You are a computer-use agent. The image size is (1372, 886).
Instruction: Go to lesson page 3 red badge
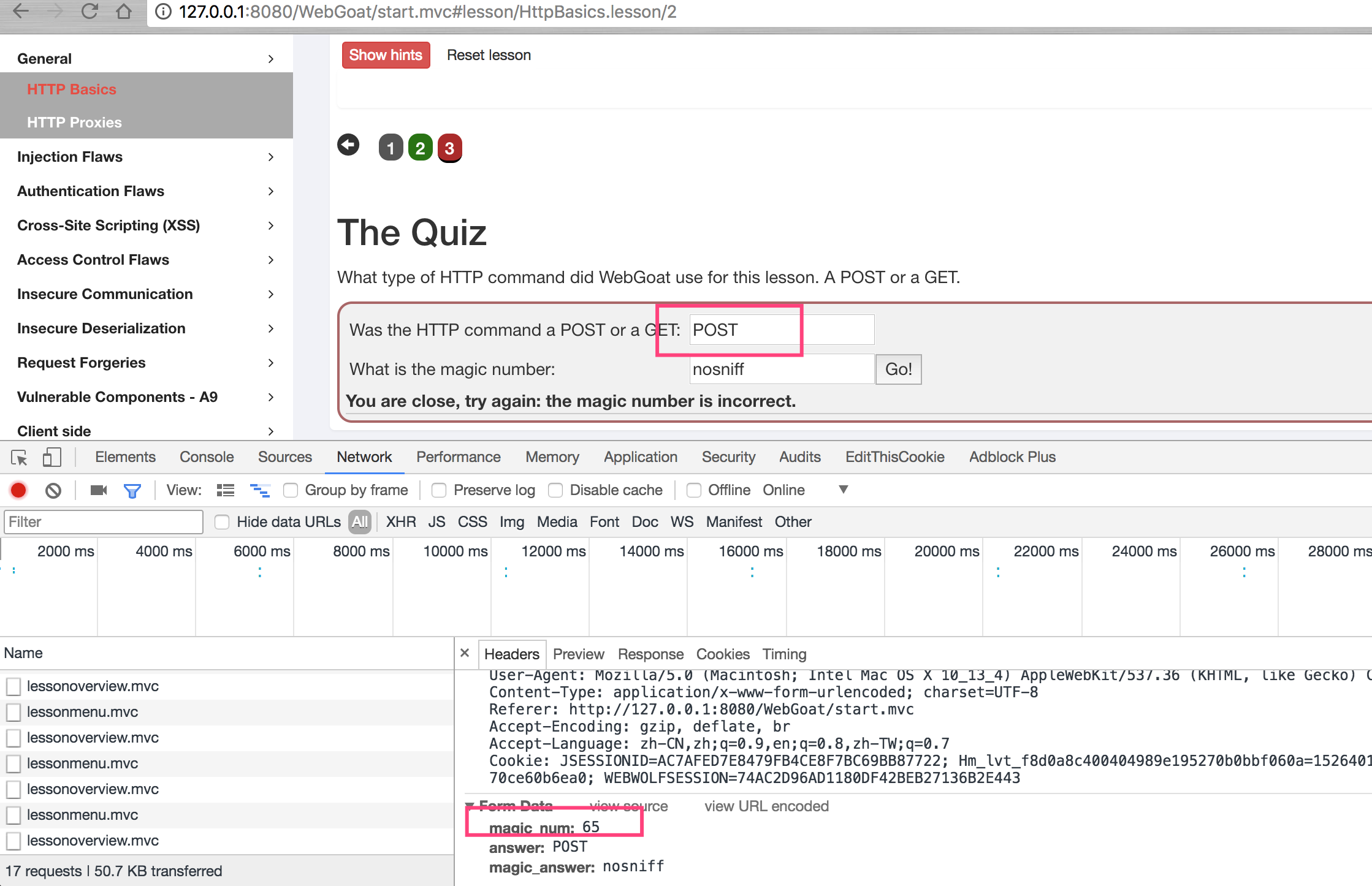click(x=449, y=148)
